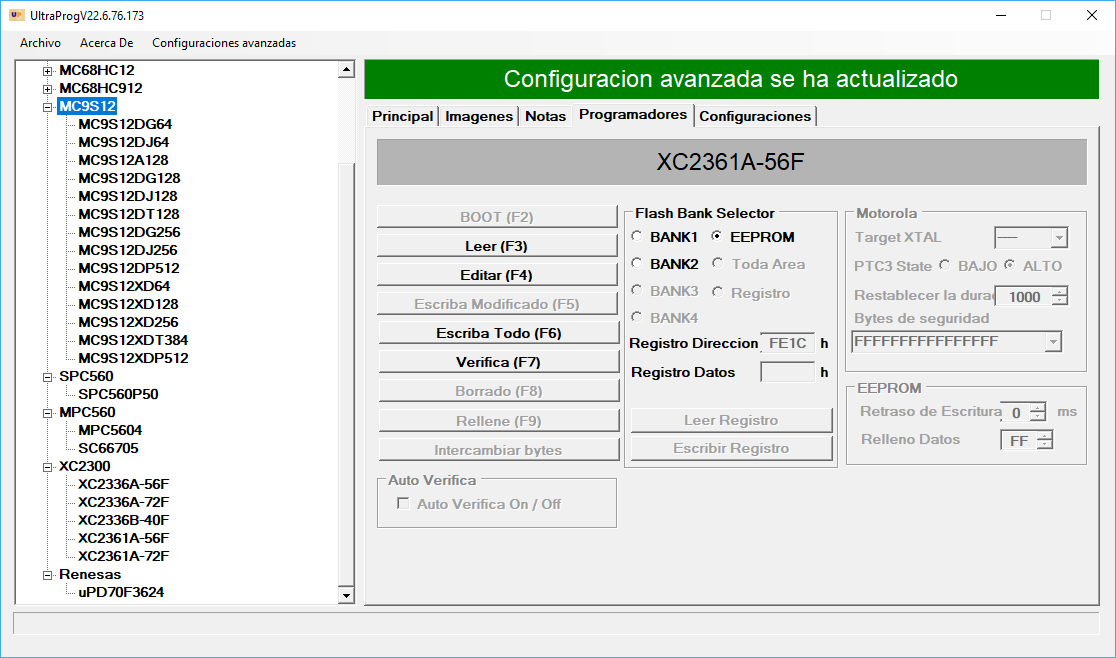The height and width of the screenshot is (658, 1116).
Task: Click the Registro Direccion input field
Action: 787,343
